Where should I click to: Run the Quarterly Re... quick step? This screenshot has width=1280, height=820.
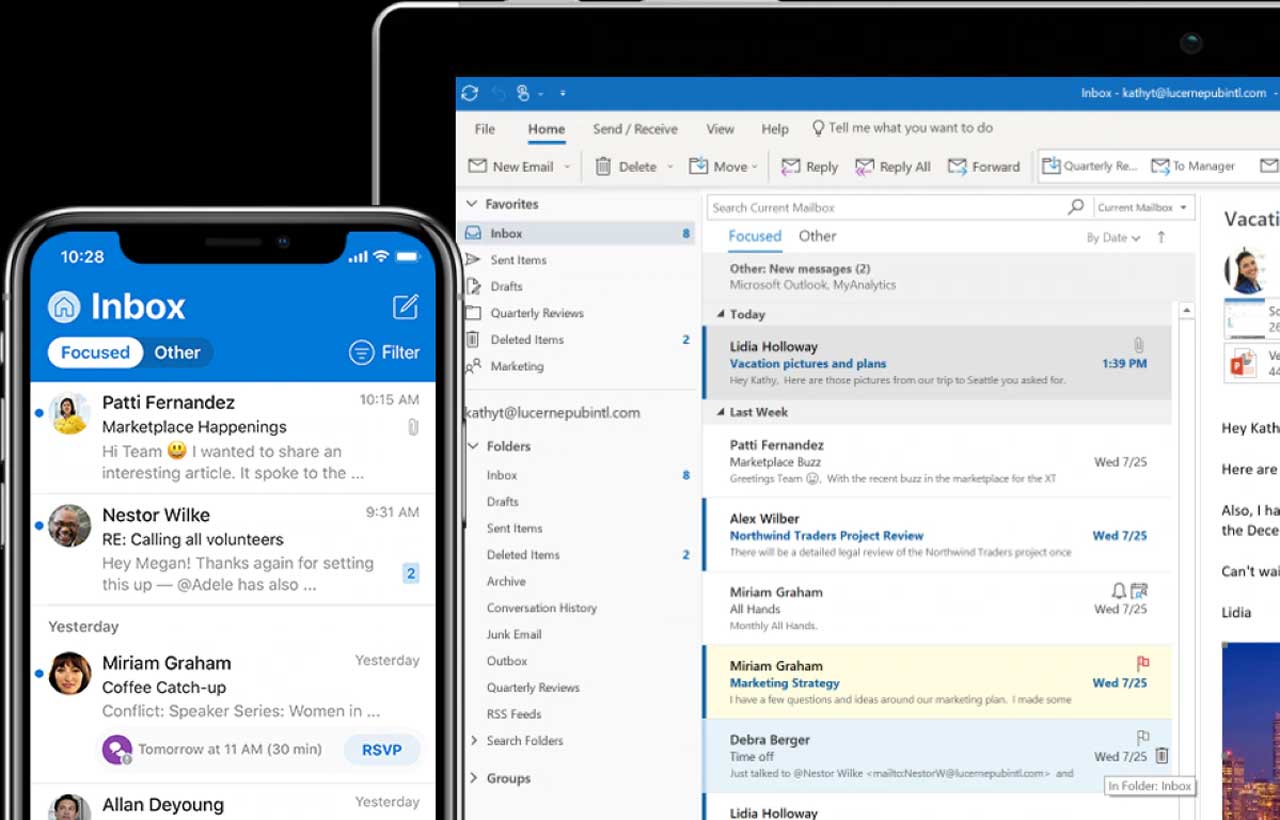click(1090, 166)
